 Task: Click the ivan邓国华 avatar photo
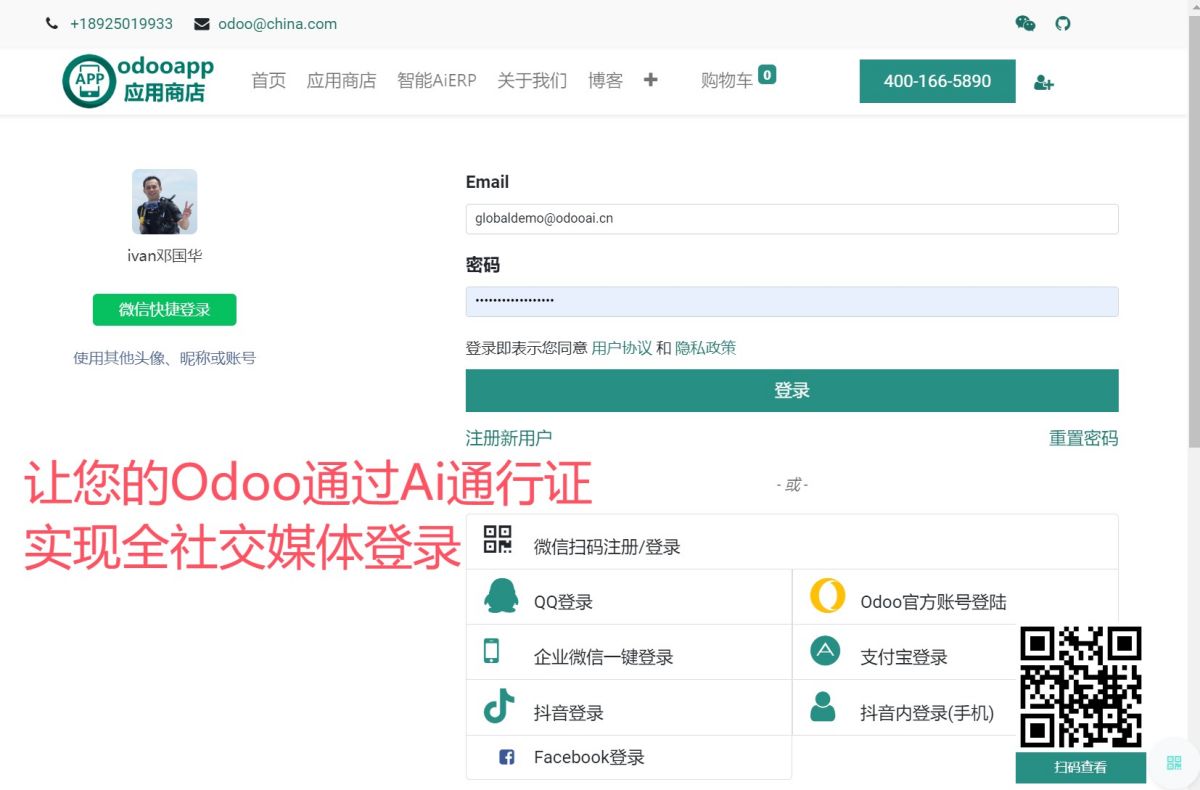tap(165, 202)
